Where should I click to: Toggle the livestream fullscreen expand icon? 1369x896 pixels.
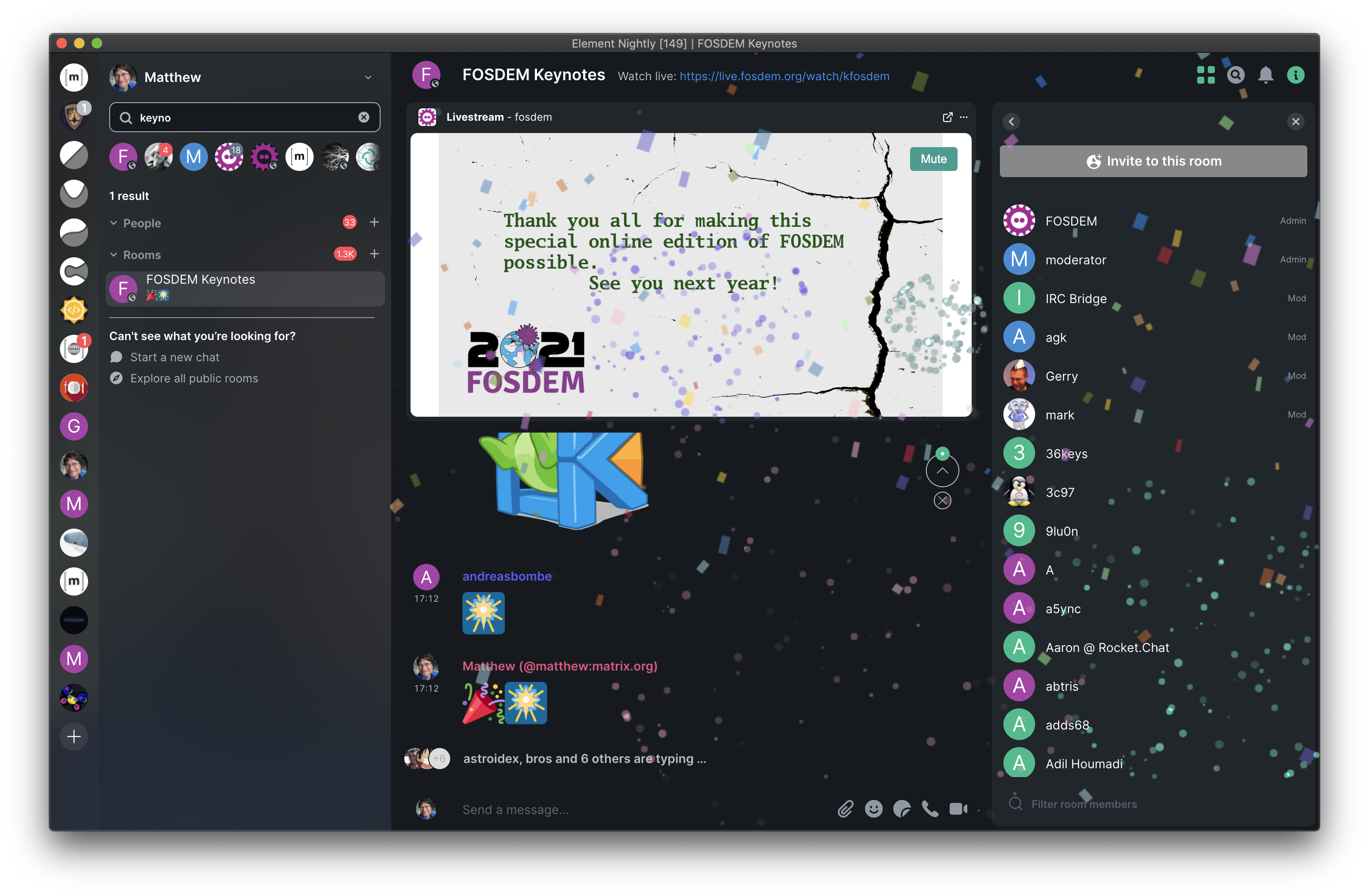(947, 117)
